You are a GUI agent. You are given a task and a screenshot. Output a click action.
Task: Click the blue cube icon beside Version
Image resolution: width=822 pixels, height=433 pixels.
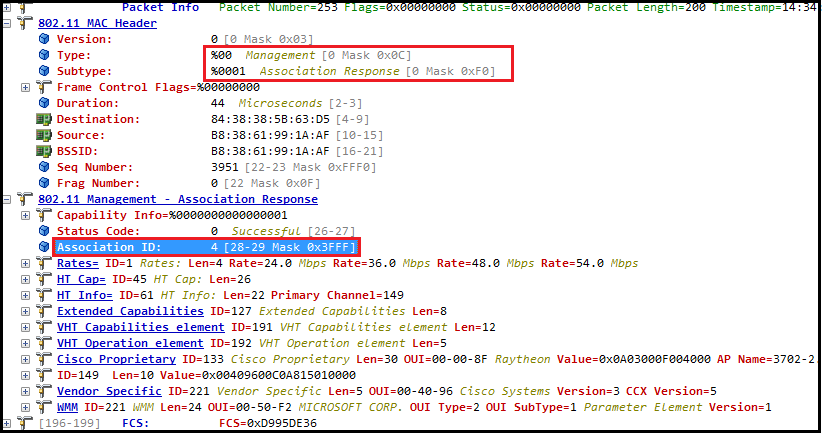pyautogui.click(x=44, y=39)
